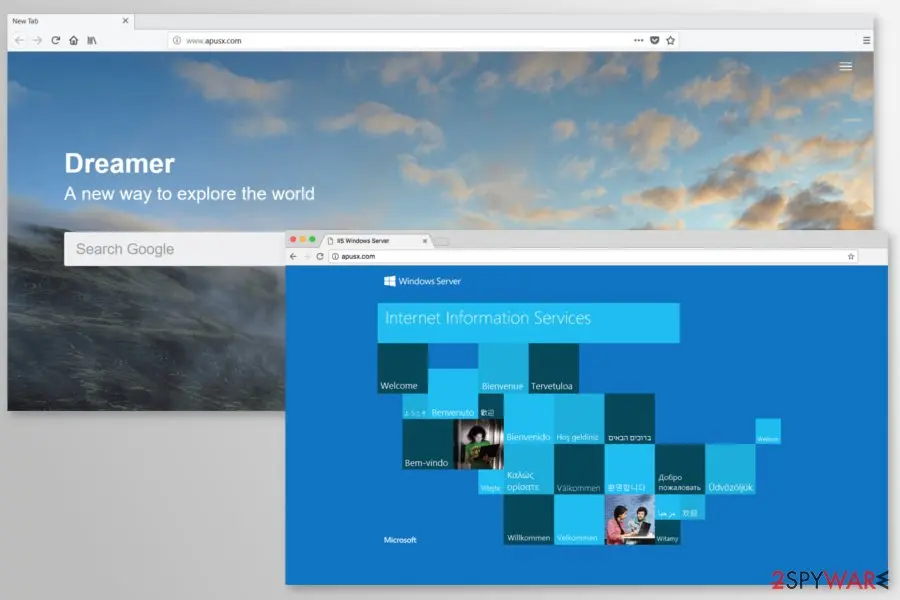Open the home page in Firefox
Viewport: 900px width, 600px height.
click(73, 40)
